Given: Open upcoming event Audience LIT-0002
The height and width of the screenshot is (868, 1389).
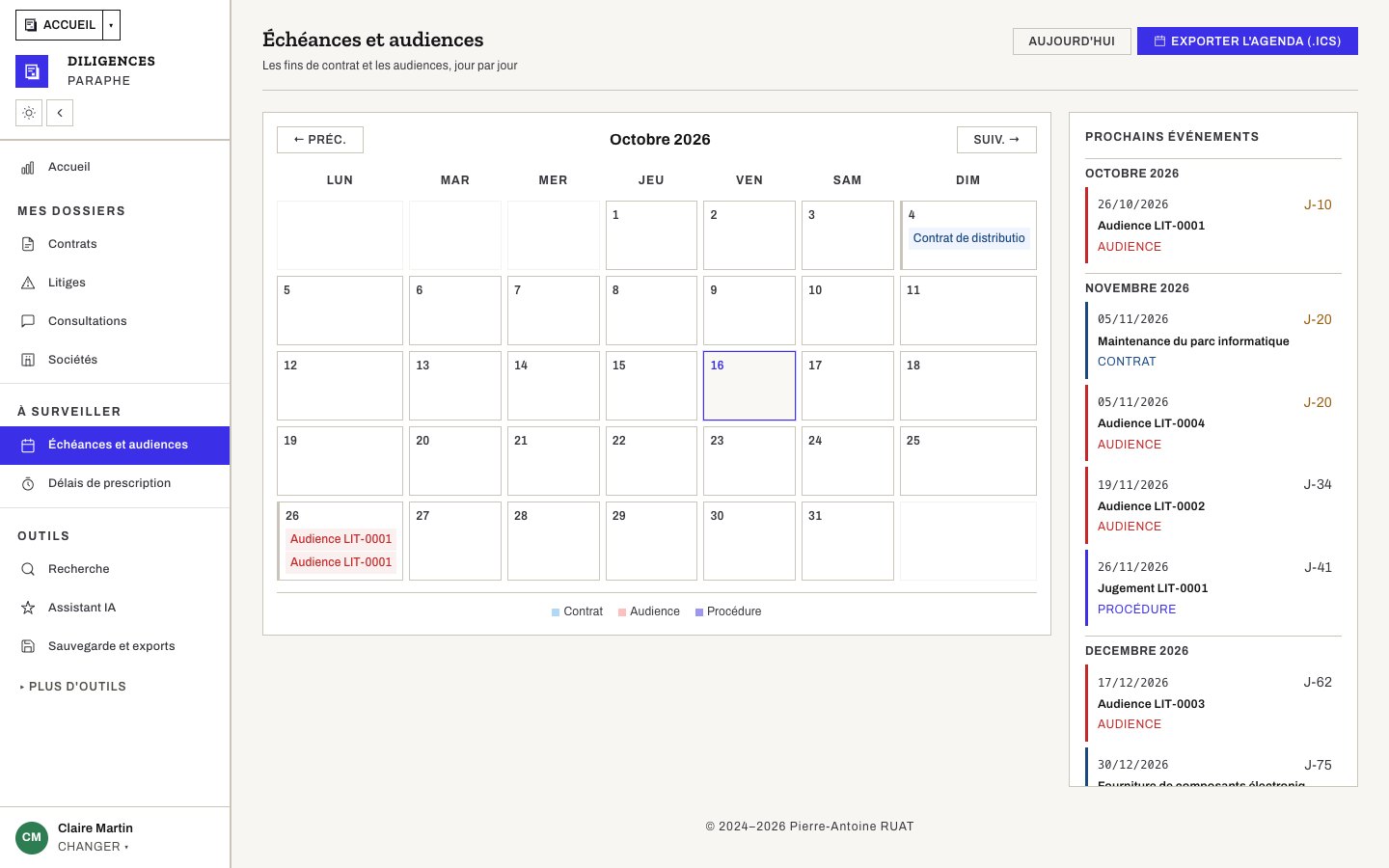Looking at the screenshot, I should [1213, 505].
